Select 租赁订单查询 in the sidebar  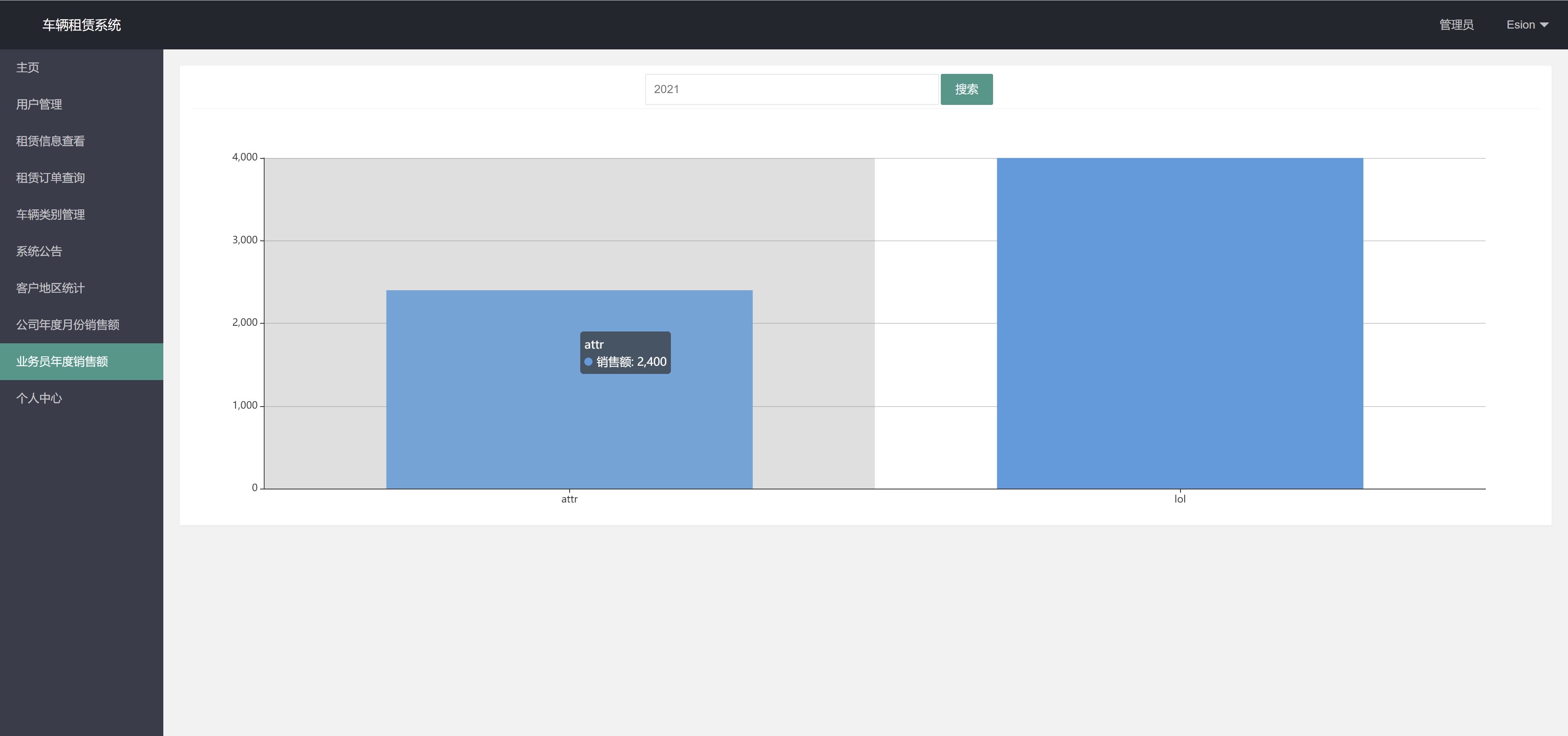(x=51, y=178)
